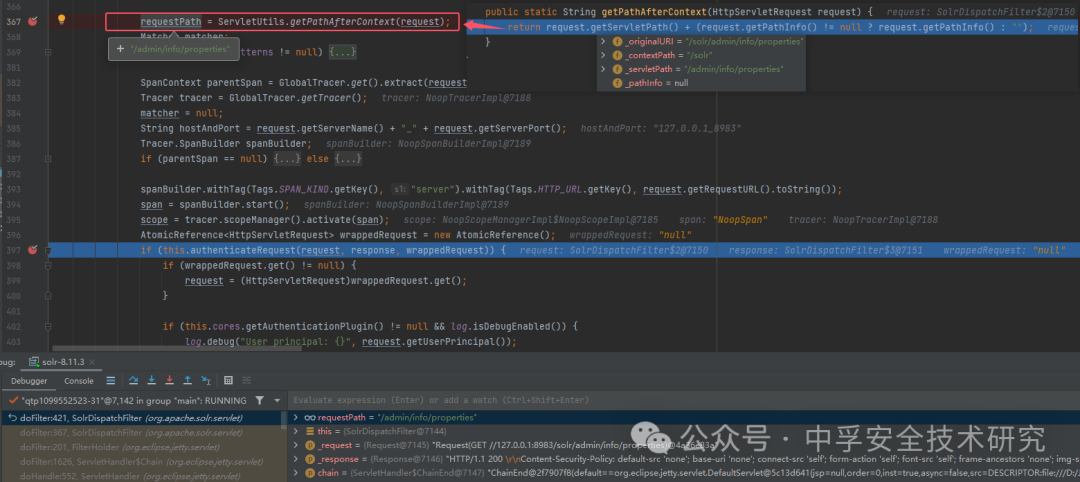Click the Step Out debugger icon
This screenshot has height=482, width=1080.
pyautogui.click(x=187, y=380)
